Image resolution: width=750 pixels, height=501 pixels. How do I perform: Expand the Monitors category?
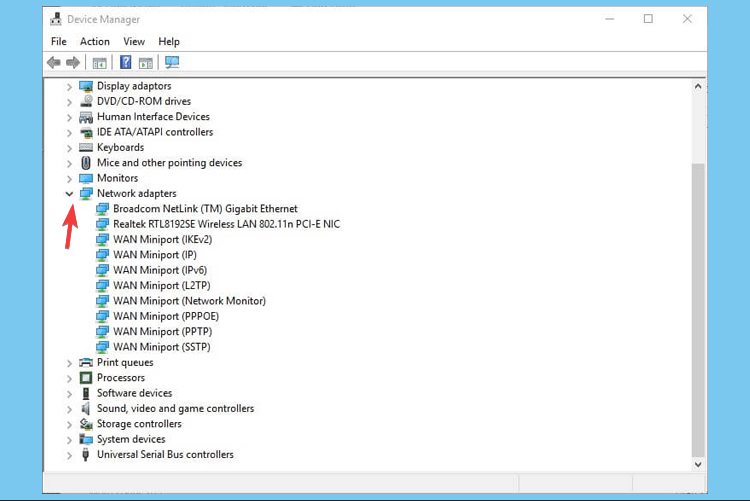pos(69,178)
